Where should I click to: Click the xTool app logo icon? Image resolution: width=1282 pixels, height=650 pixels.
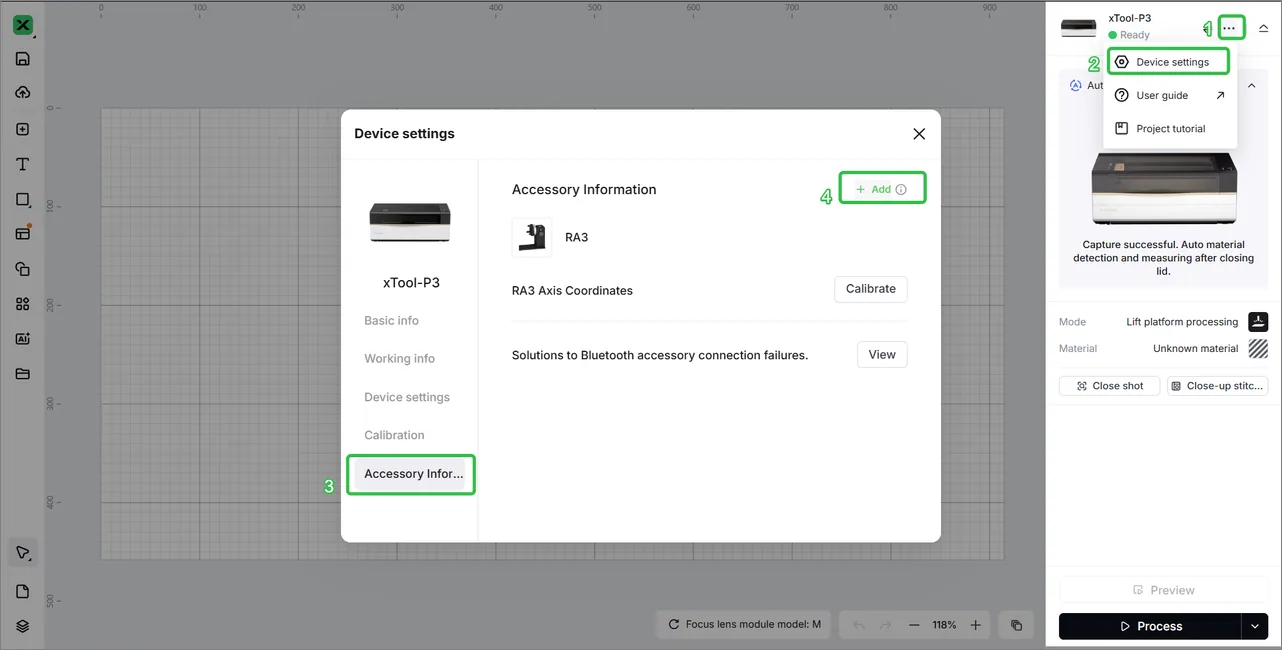pos(23,26)
